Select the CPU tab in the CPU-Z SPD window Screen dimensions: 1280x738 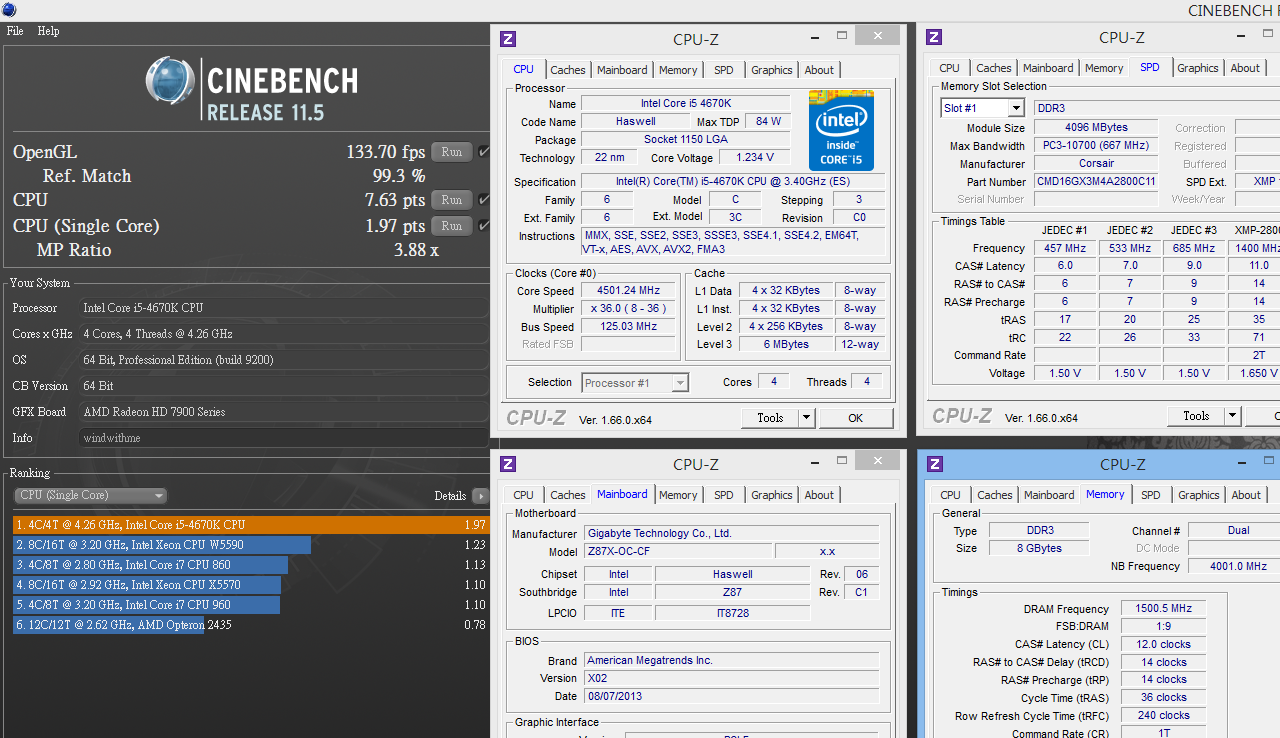pyautogui.click(x=950, y=68)
